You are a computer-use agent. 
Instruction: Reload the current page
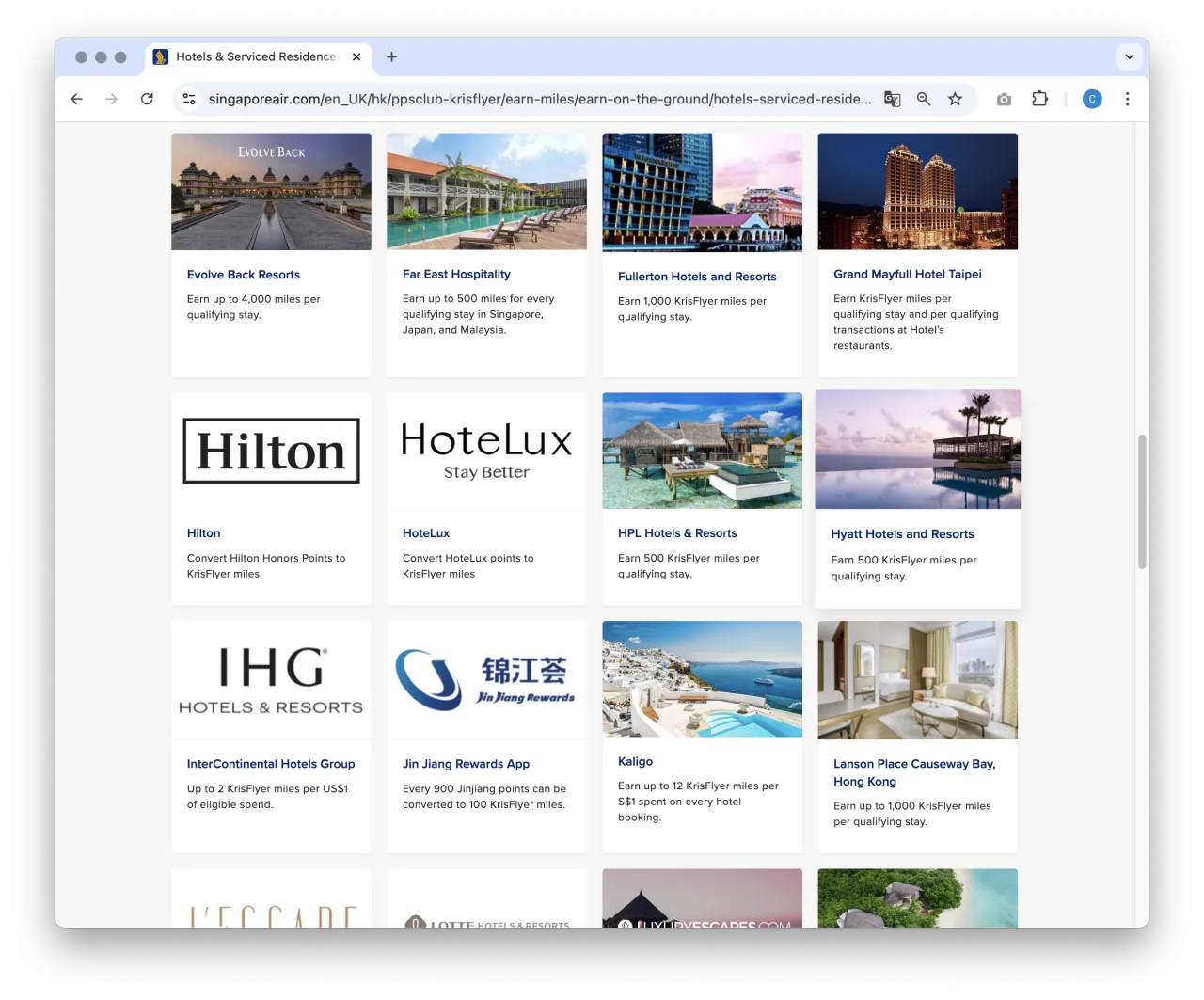[x=147, y=99]
